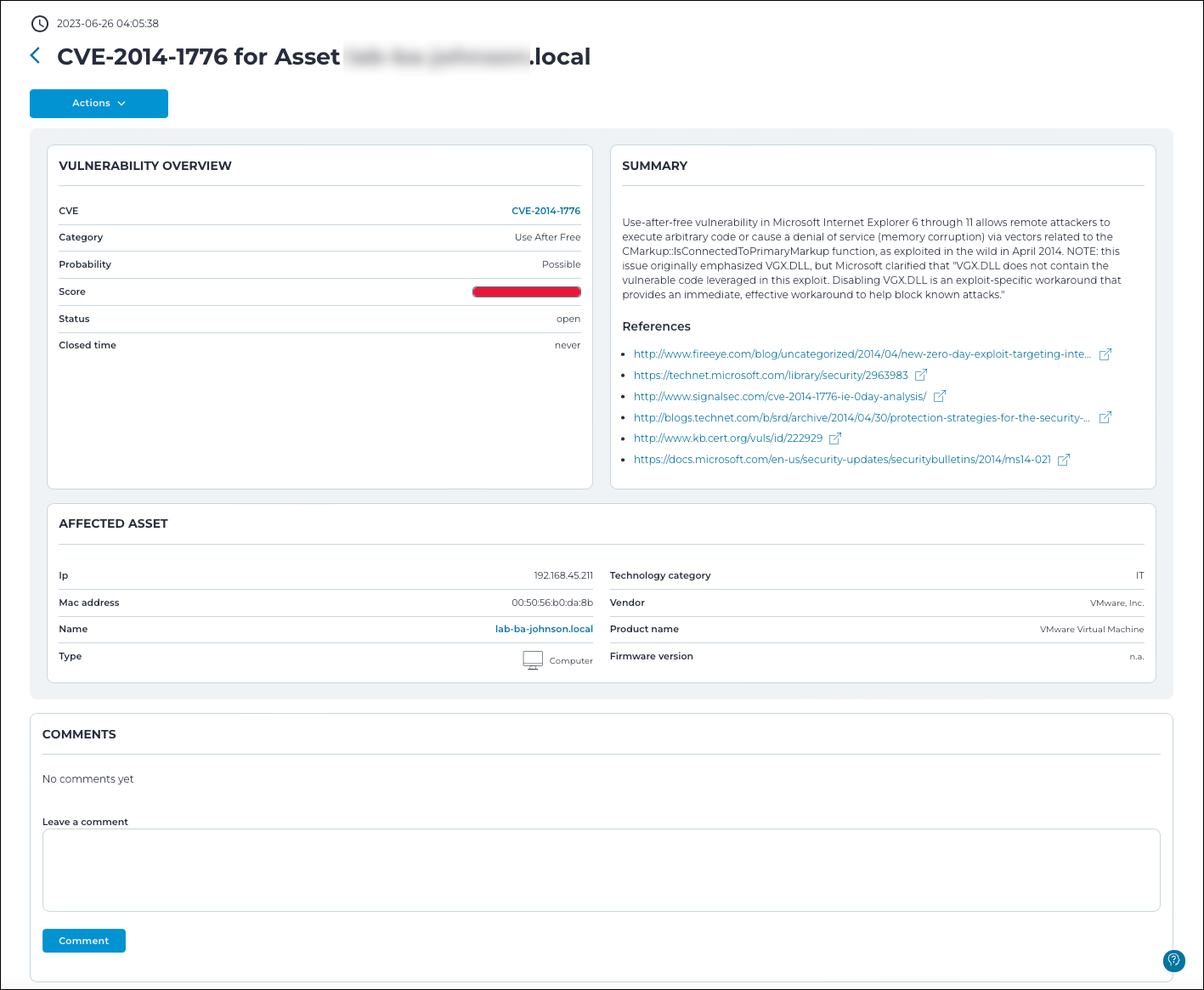The height and width of the screenshot is (990, 1204).
Task: Click the Closed time value never
Action: (x=568, y=345)
